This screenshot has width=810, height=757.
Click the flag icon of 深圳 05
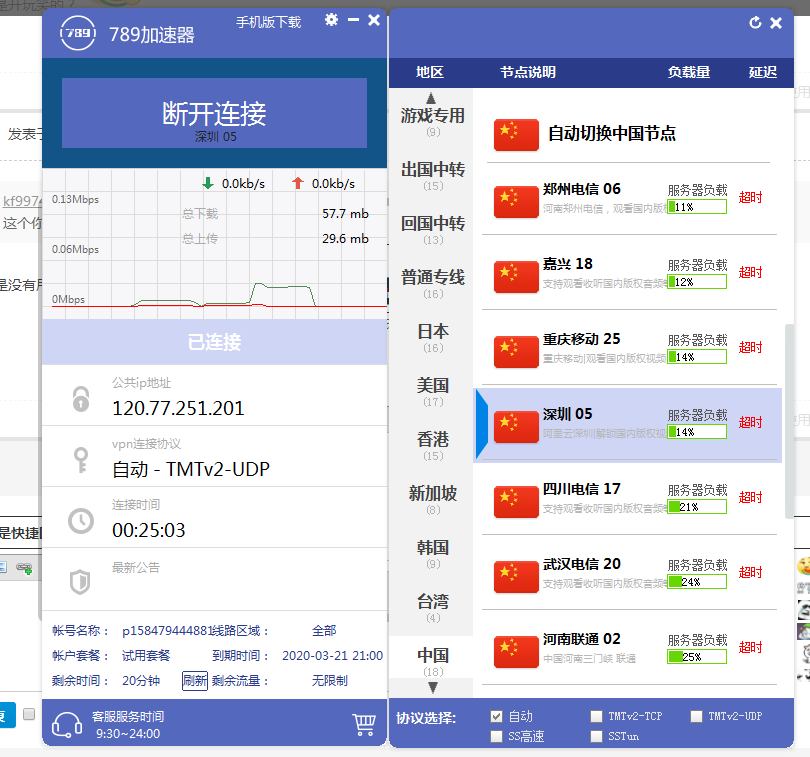516,427
